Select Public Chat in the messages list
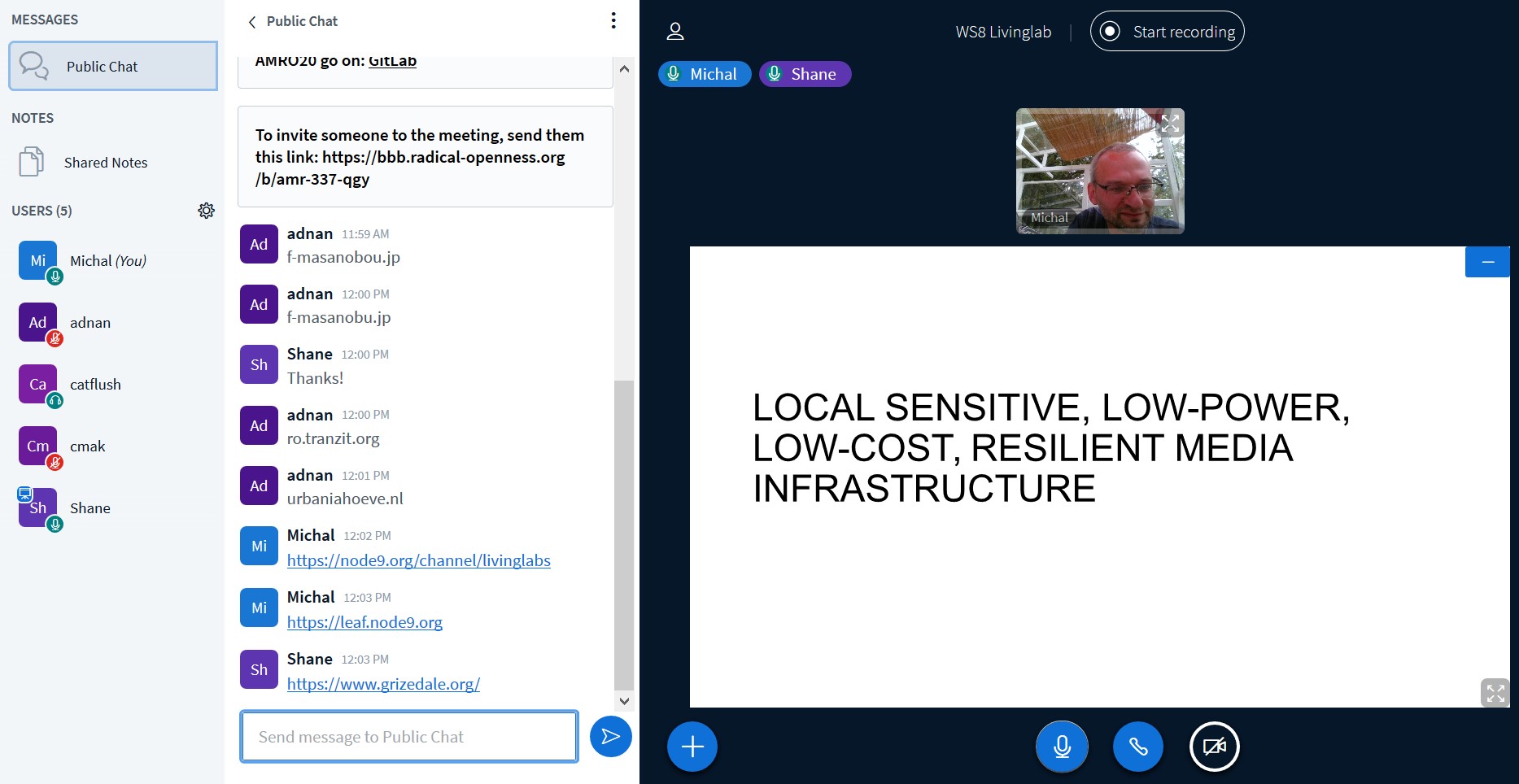 click(x=113, y=67)
